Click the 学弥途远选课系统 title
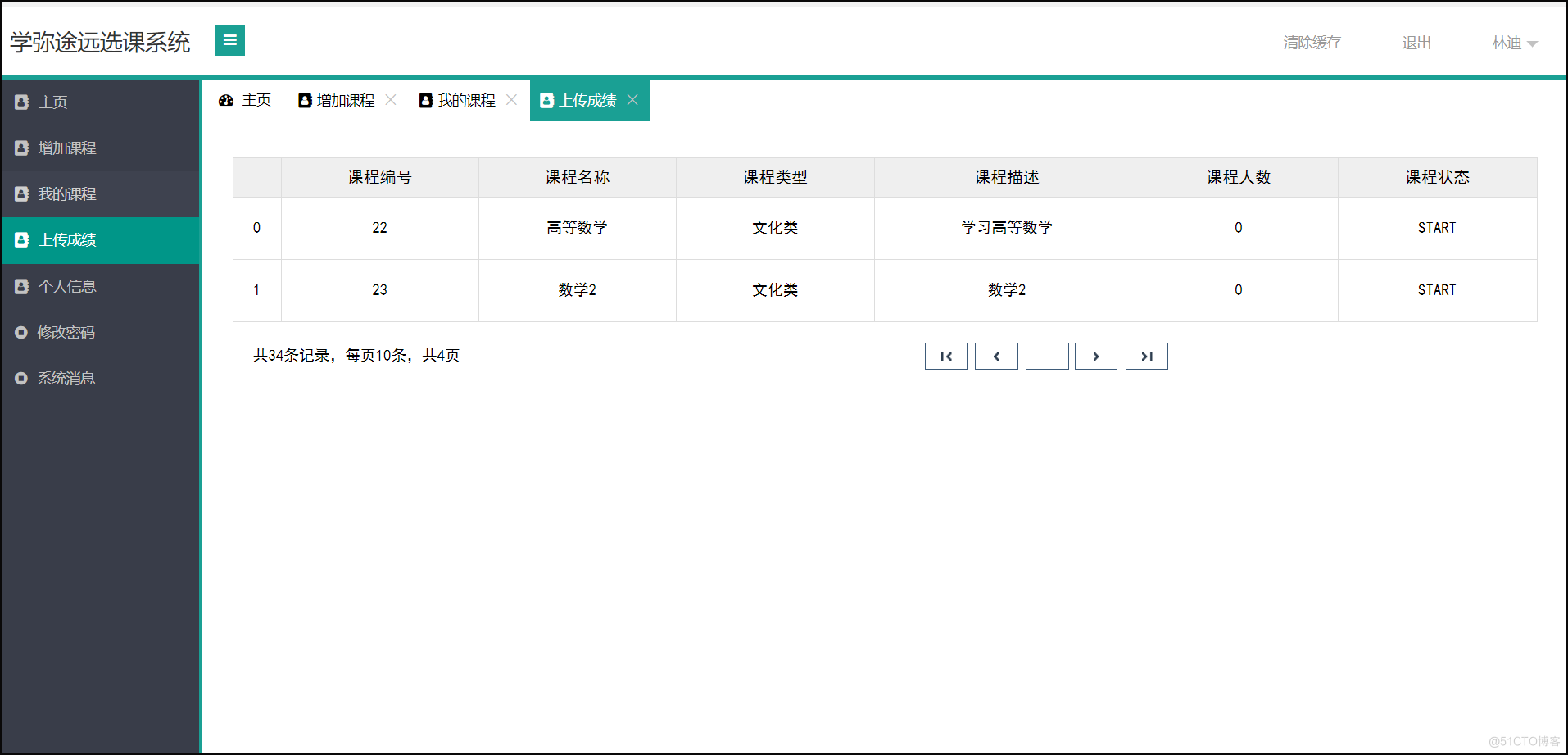The width and height of the screenshot is (1568, 755). [x=100, y=43]
